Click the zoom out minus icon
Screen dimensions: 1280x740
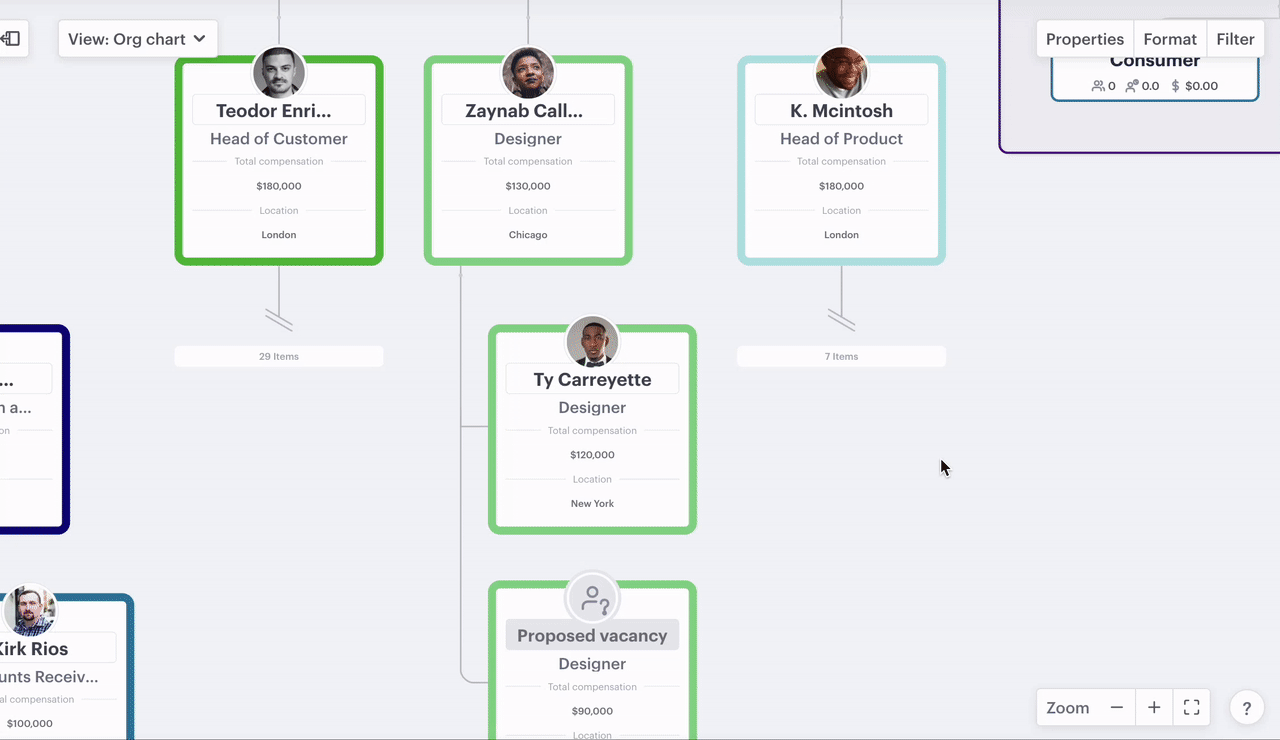[1117, 708]
